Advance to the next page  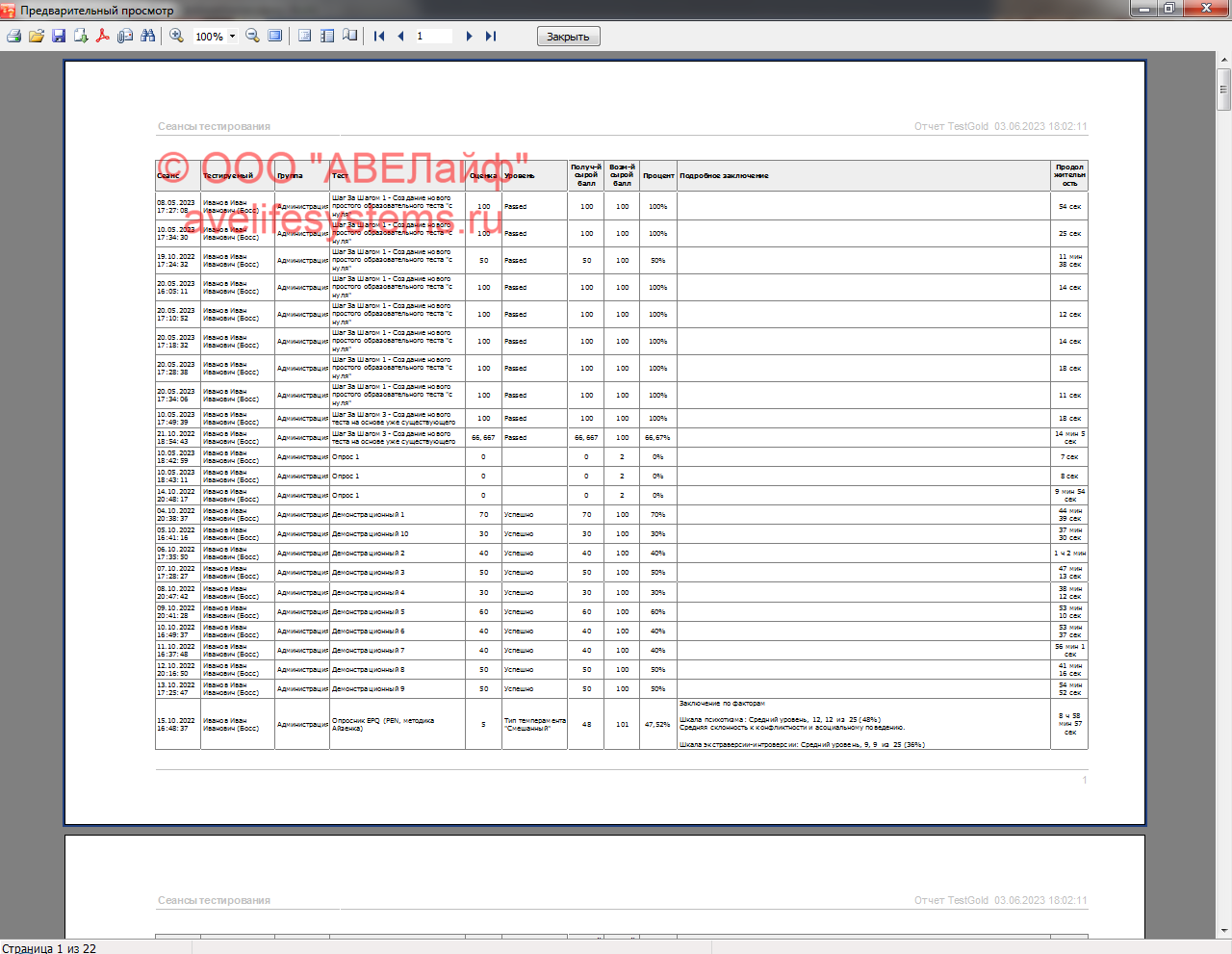click(x=469, y=36)
